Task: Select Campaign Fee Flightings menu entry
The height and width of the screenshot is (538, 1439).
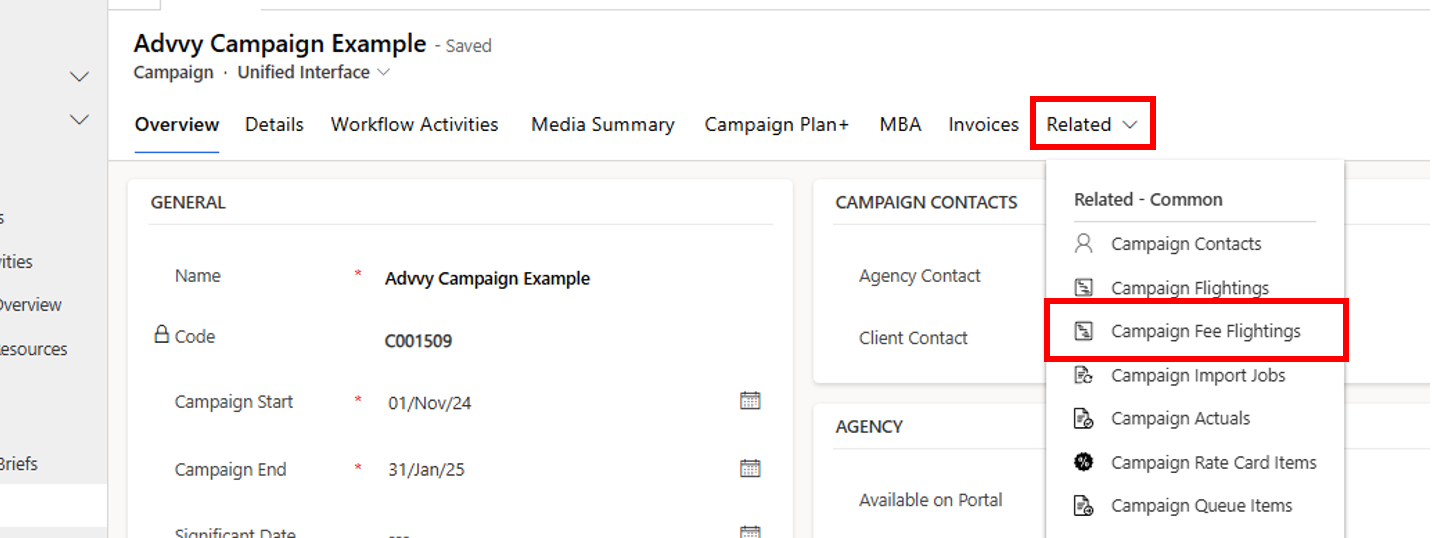Action: click(x=1205, y=331)
